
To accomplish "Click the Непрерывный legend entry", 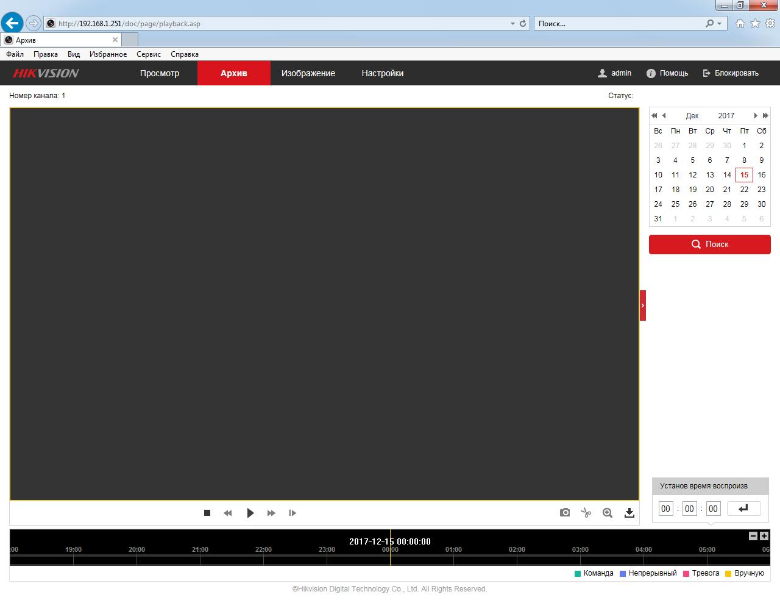I will pos(648,573).
